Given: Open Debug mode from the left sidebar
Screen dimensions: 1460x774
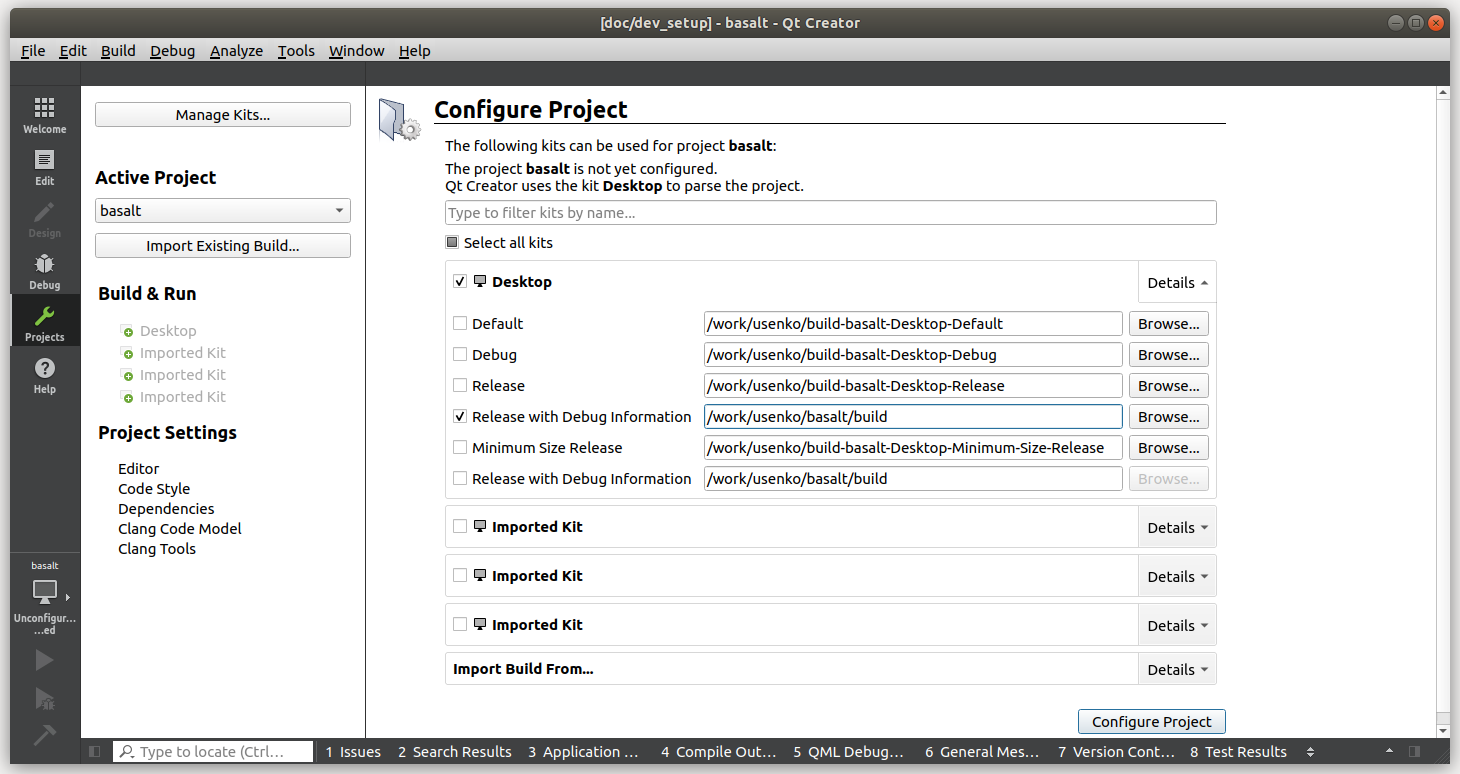Looking at the screenshot, I should [44, 270].
